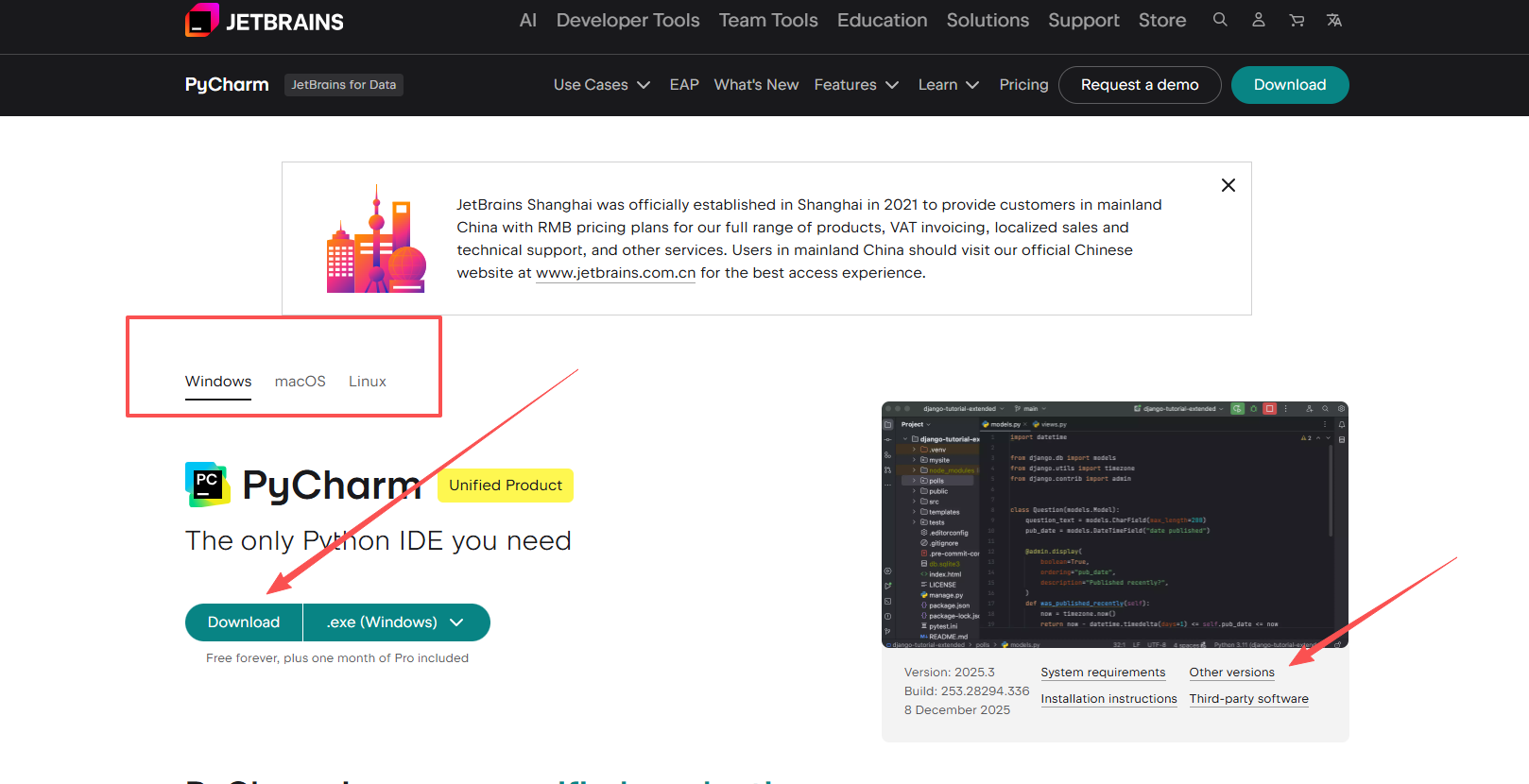Select the Windows tab
Viewport: 1529px width, 784px height.
[x=218, y=382]
